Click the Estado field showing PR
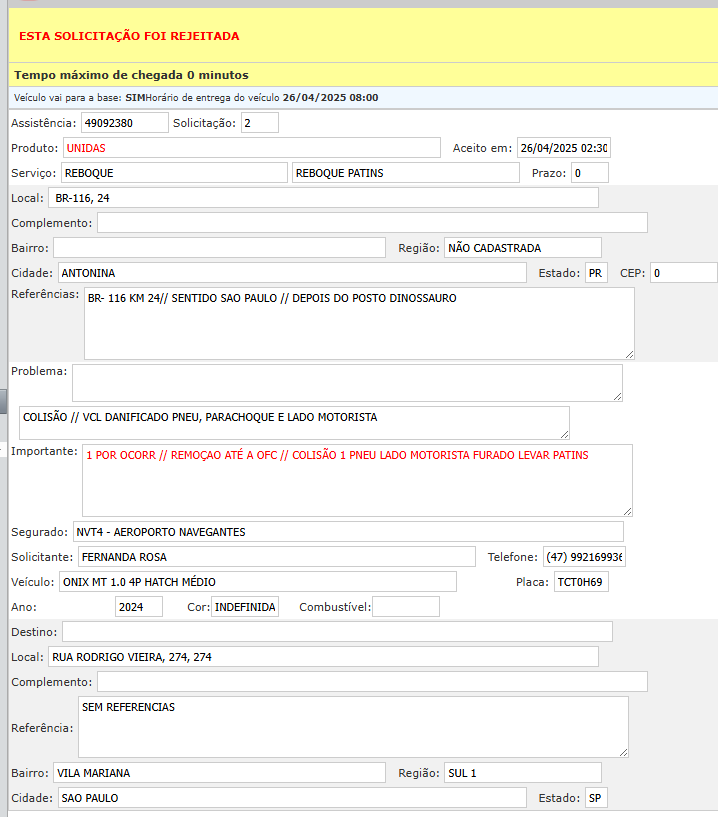 click(x=596, y=273)
